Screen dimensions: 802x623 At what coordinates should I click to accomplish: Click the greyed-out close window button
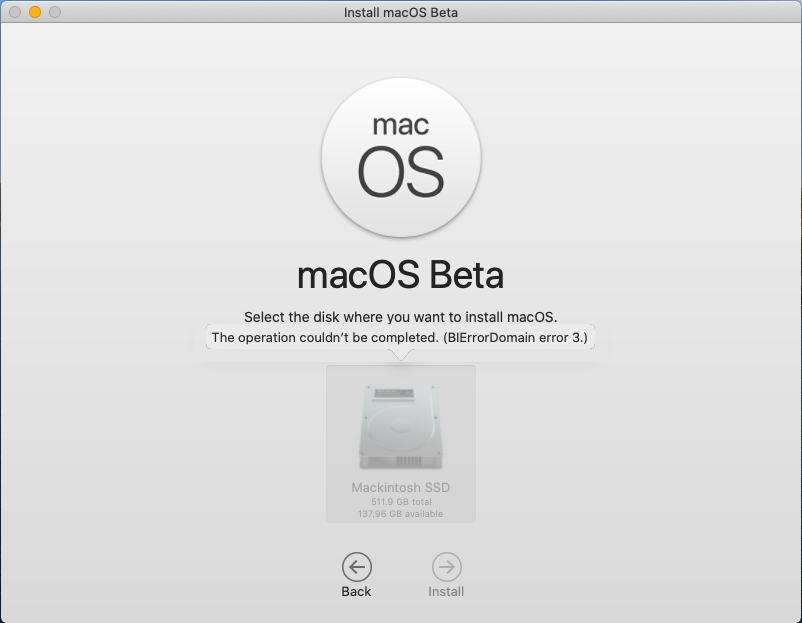click(15, 12)
